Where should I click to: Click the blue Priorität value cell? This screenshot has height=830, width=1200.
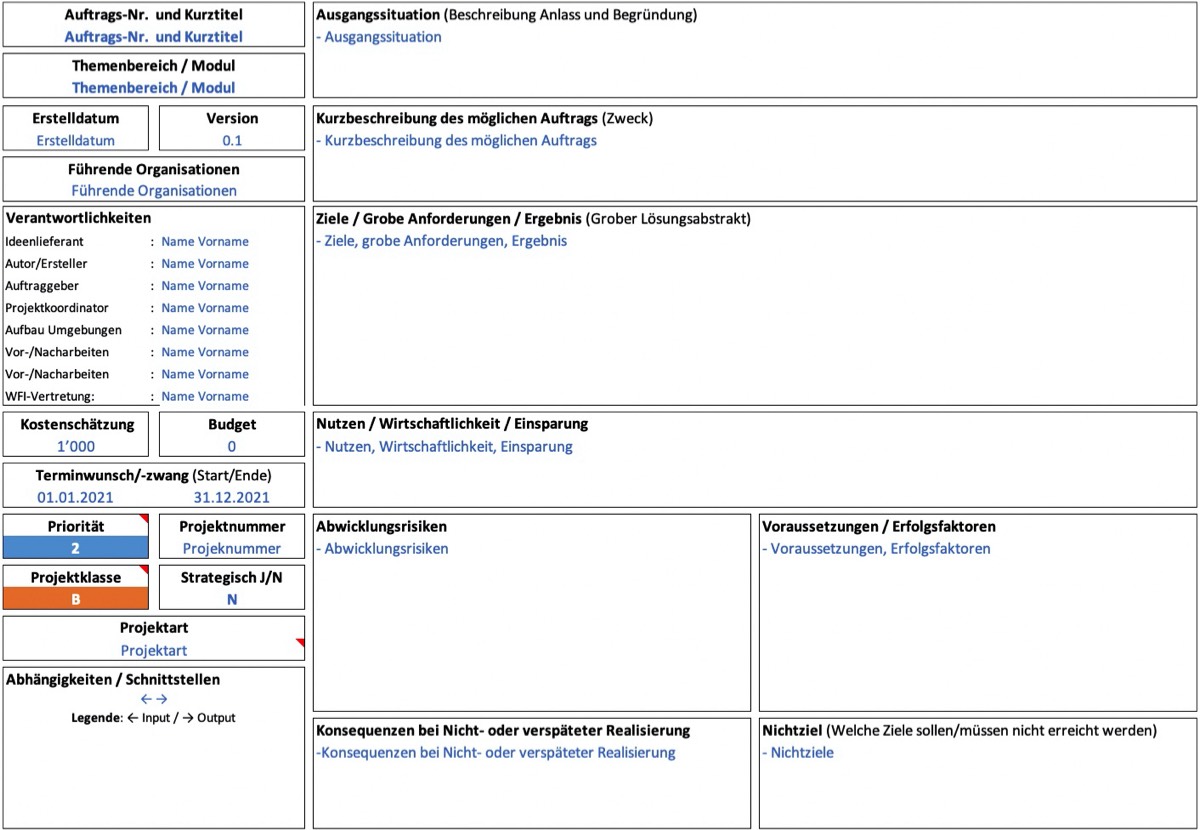coord(75,548)
